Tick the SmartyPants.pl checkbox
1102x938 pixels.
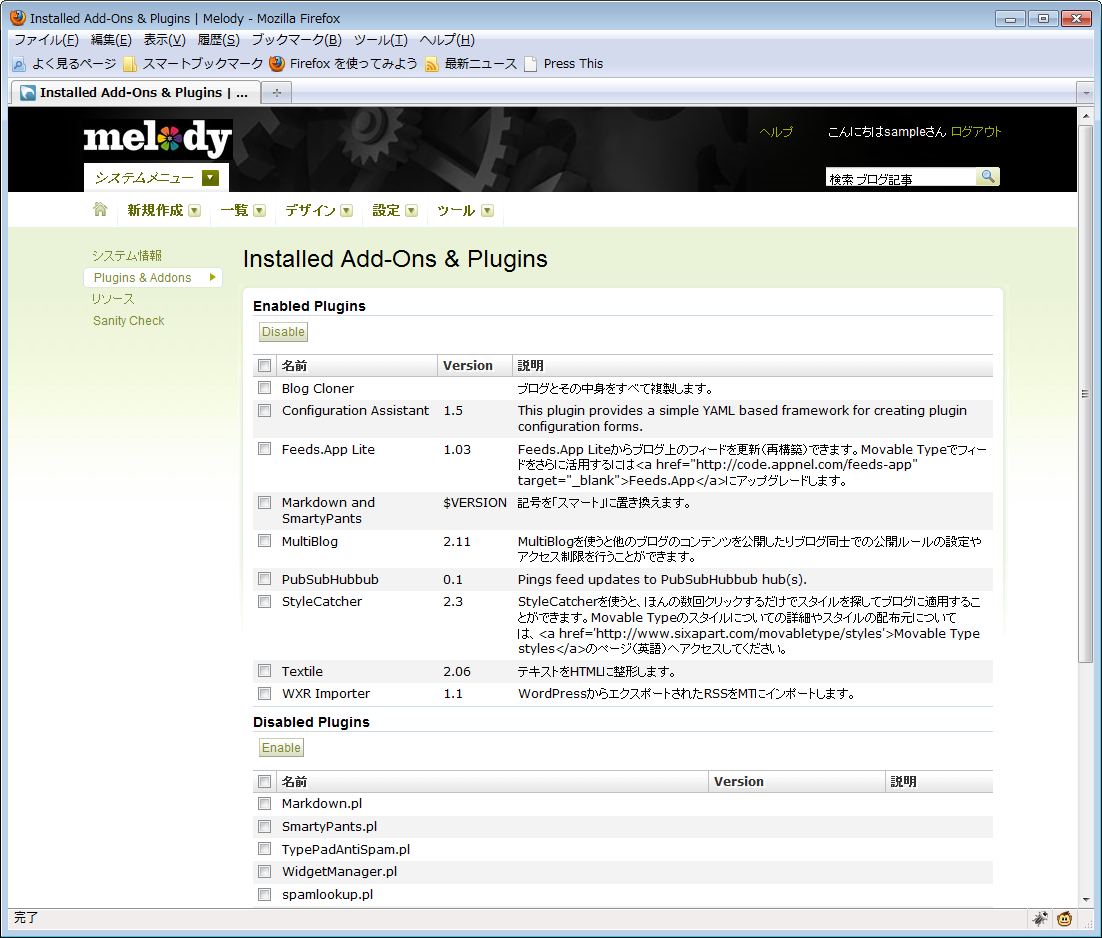point(264,826)
